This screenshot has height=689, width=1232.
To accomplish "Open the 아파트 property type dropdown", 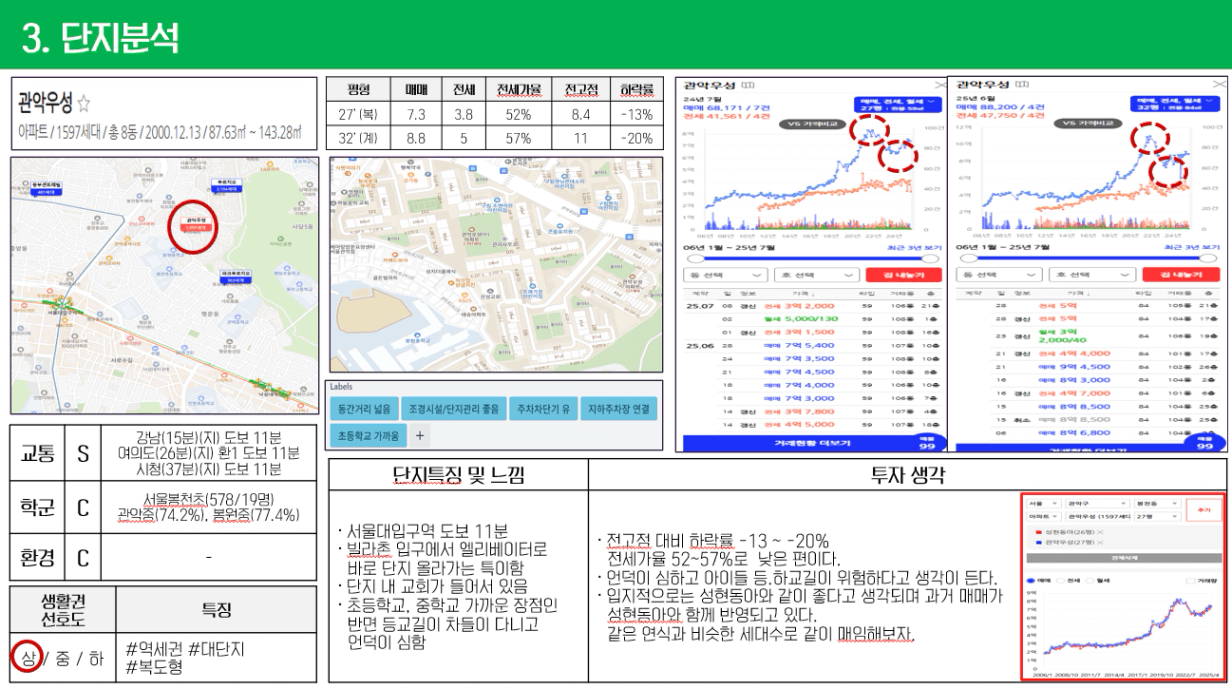I will point(1042,517).
